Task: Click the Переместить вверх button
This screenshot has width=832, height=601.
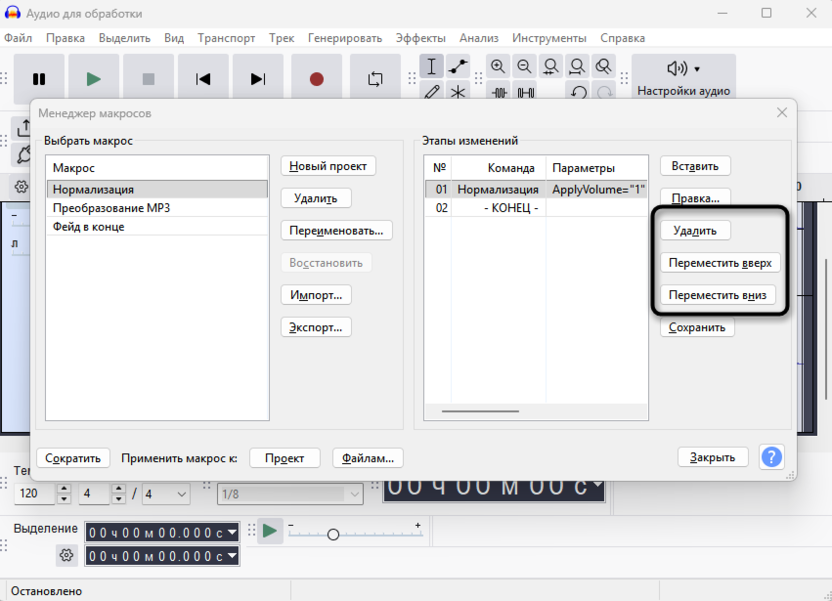Action: pos(719,264)
